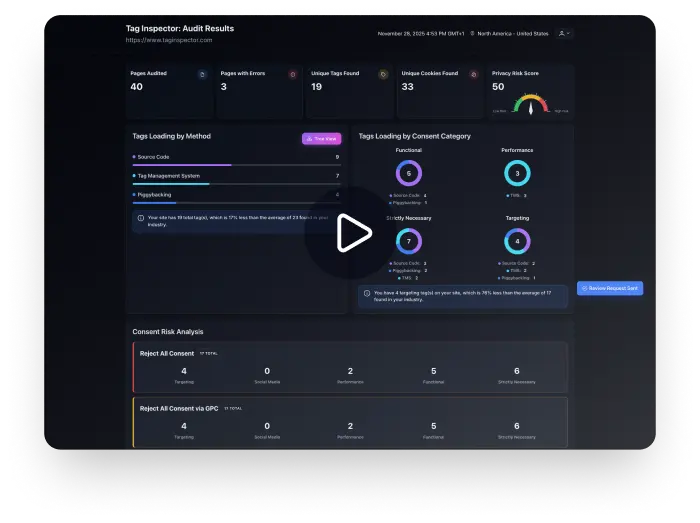This screenshot has height=523, width=700.
Task: Click the cookie icon on Unique Cookies Found card
Action: (x=474, y=75)
